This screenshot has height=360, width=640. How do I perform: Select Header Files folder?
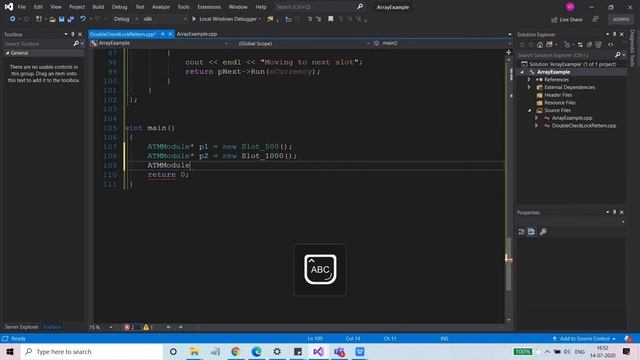point(558,95)
